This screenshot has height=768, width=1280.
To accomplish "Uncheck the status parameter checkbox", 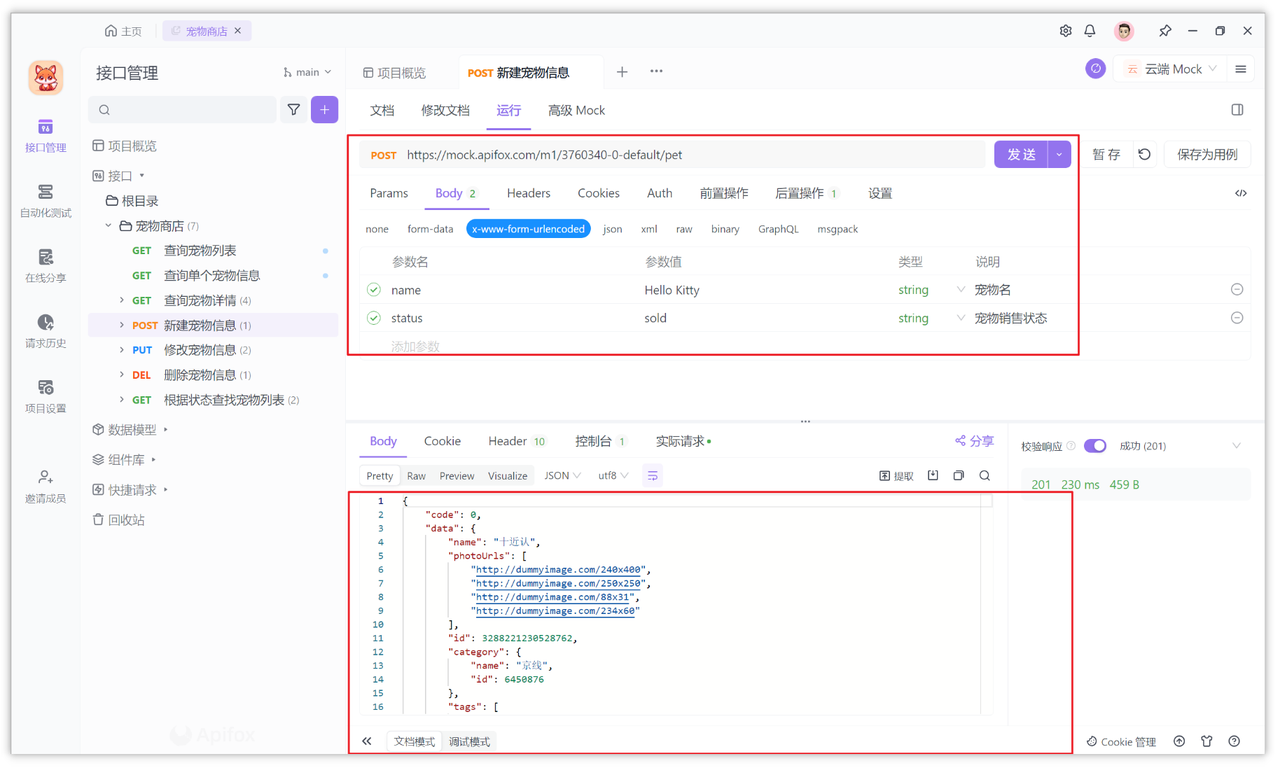I will coord(374,318).
